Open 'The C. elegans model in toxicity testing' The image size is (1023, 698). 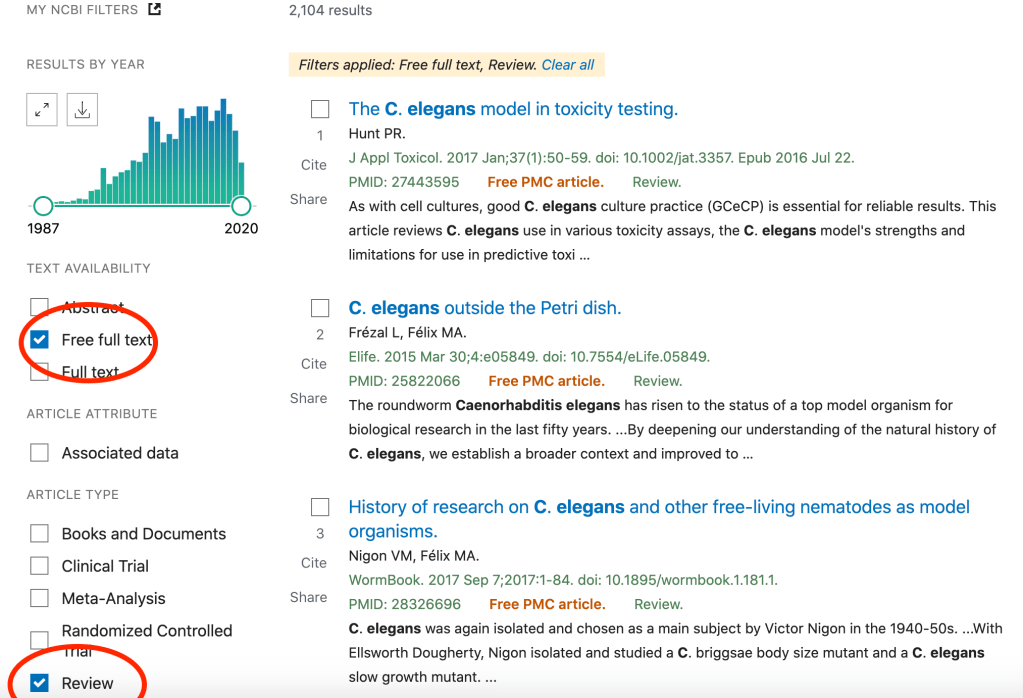click(x=513, y=109)
